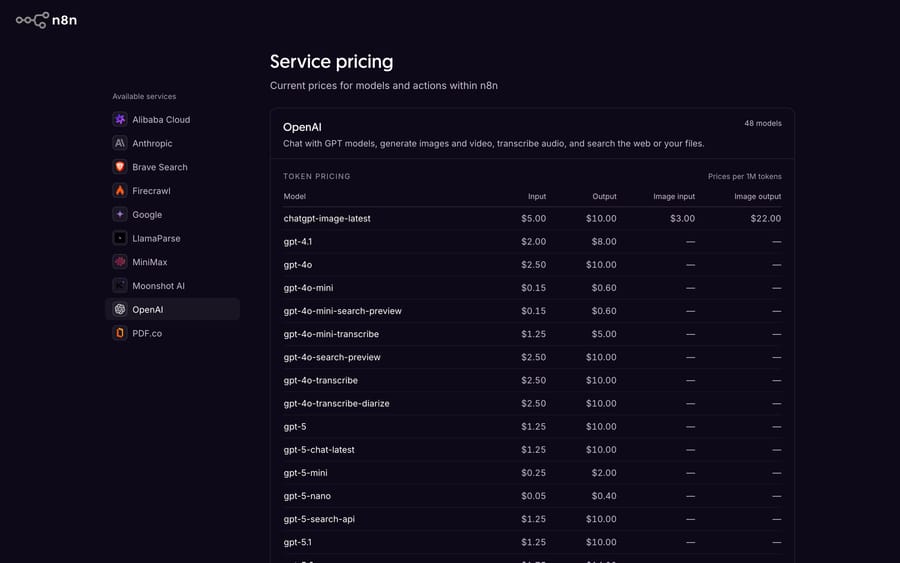Image resolution: width=900 pixels, height=563 pixels.
Task: Click gpt-4o-search-preview model name
Action: (x=332, y=357)
